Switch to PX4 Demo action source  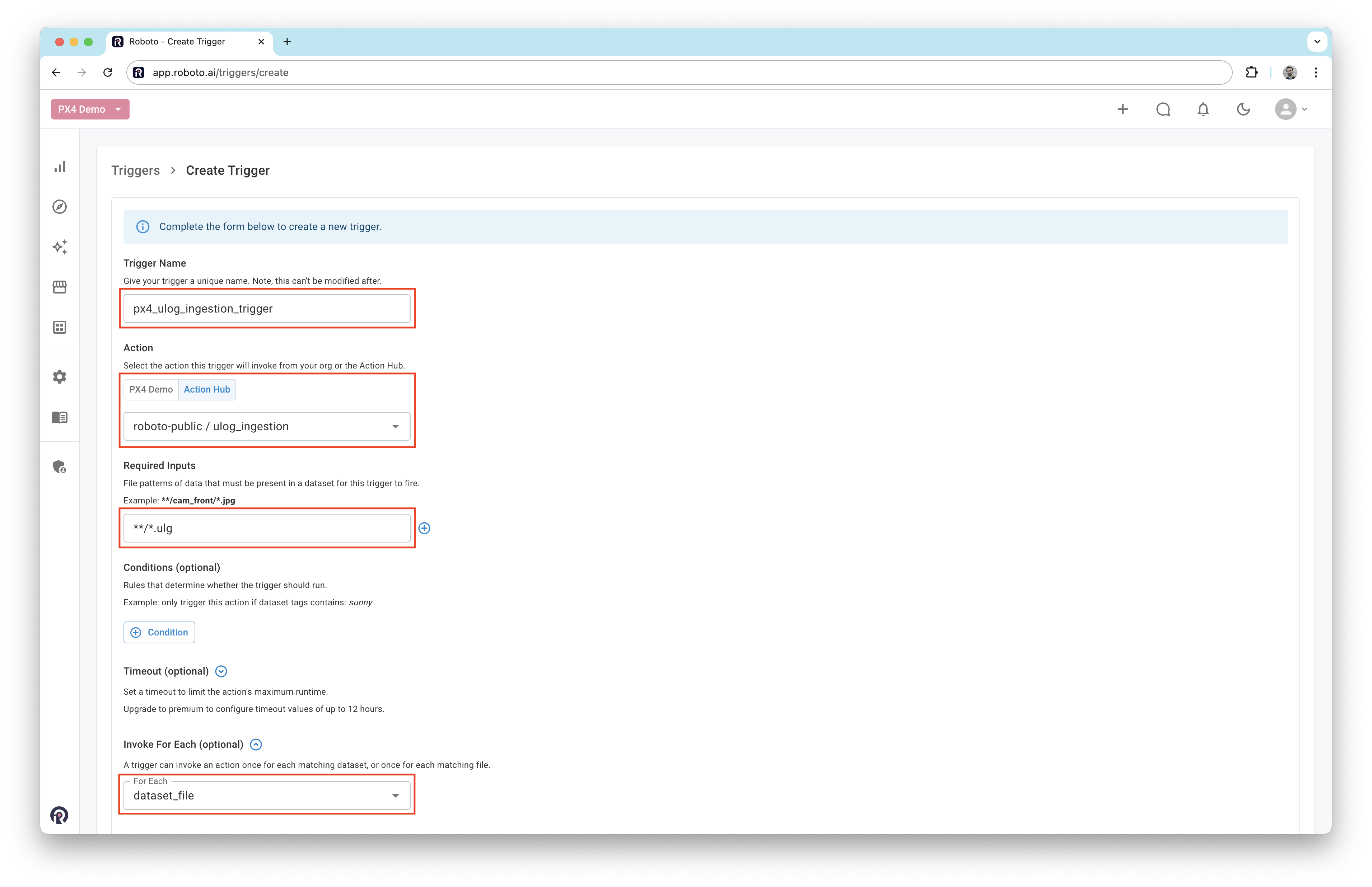151,389
